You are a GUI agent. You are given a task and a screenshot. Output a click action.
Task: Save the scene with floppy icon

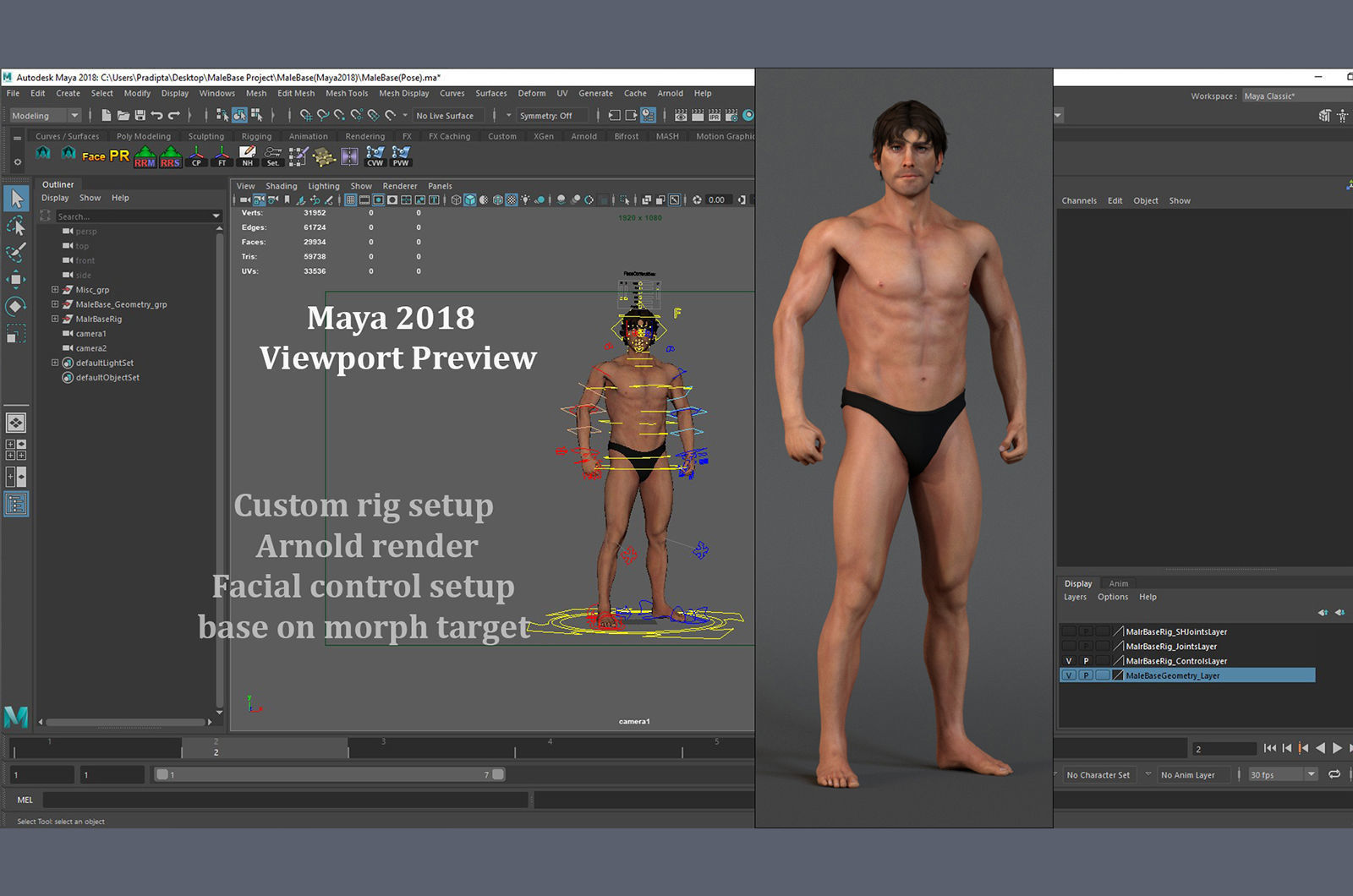click(140, 116)
